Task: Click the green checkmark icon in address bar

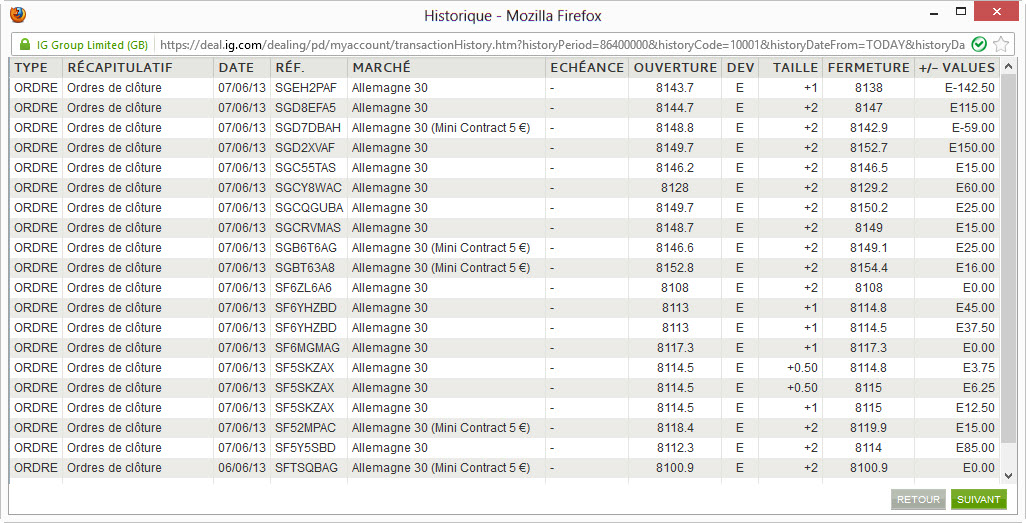Action: [979, 45]
